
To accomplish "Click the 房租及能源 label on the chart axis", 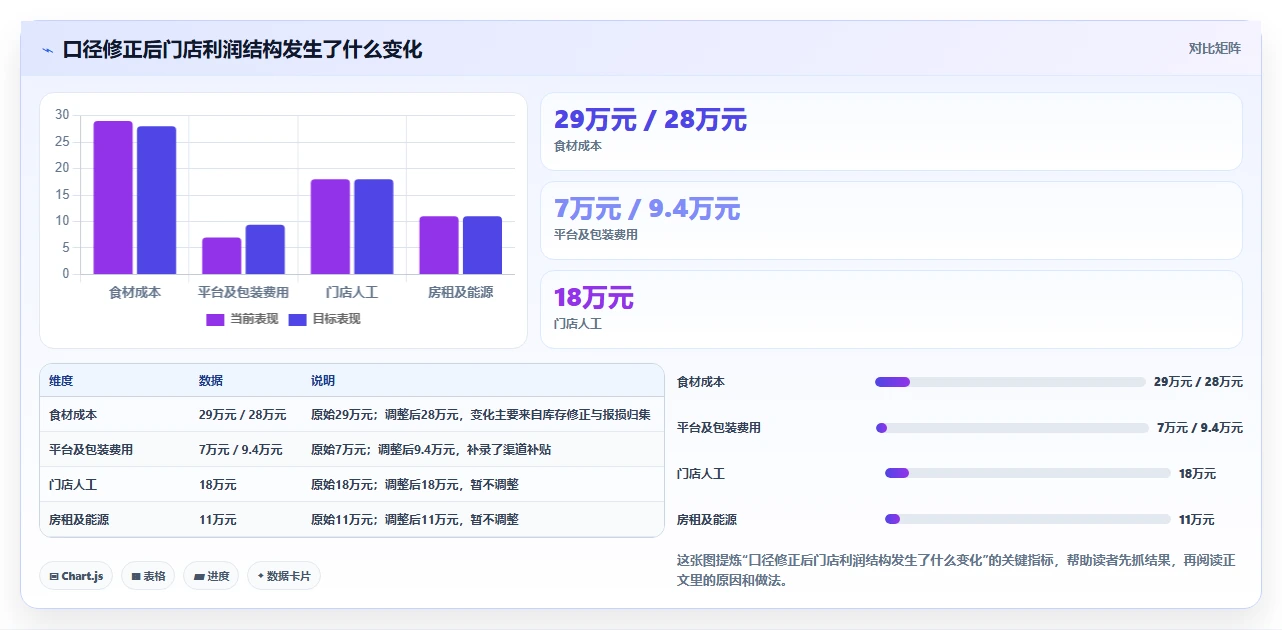I will point(460,292).
